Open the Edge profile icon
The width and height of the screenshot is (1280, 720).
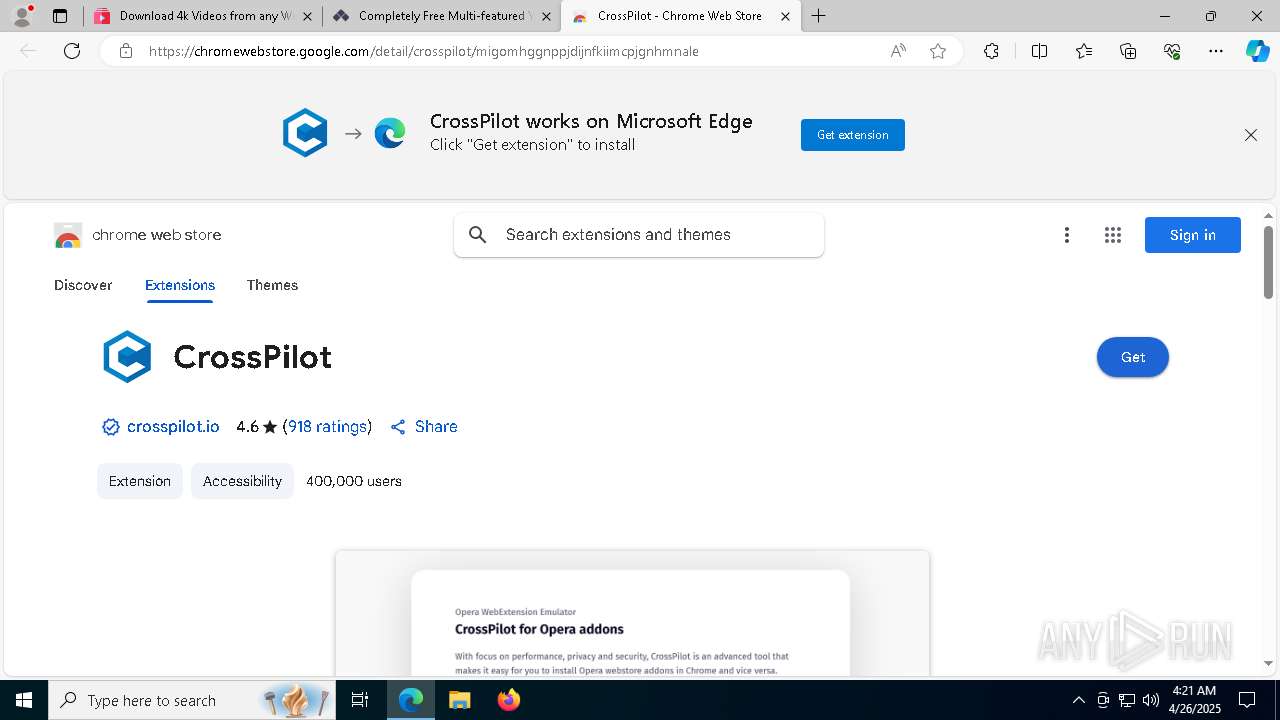pos(22,16)
